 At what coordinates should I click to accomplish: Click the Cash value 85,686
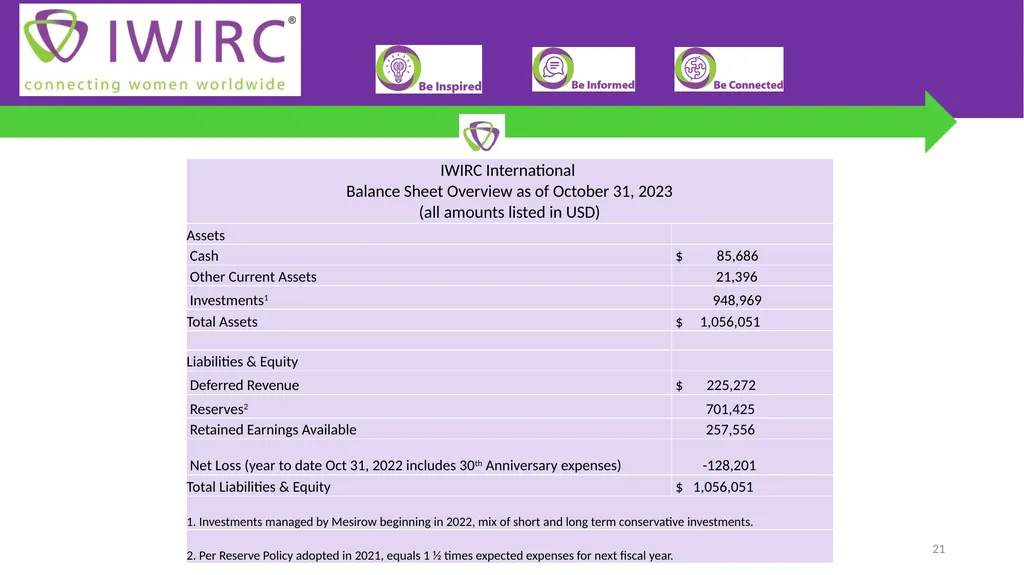(x=737, y=256)
